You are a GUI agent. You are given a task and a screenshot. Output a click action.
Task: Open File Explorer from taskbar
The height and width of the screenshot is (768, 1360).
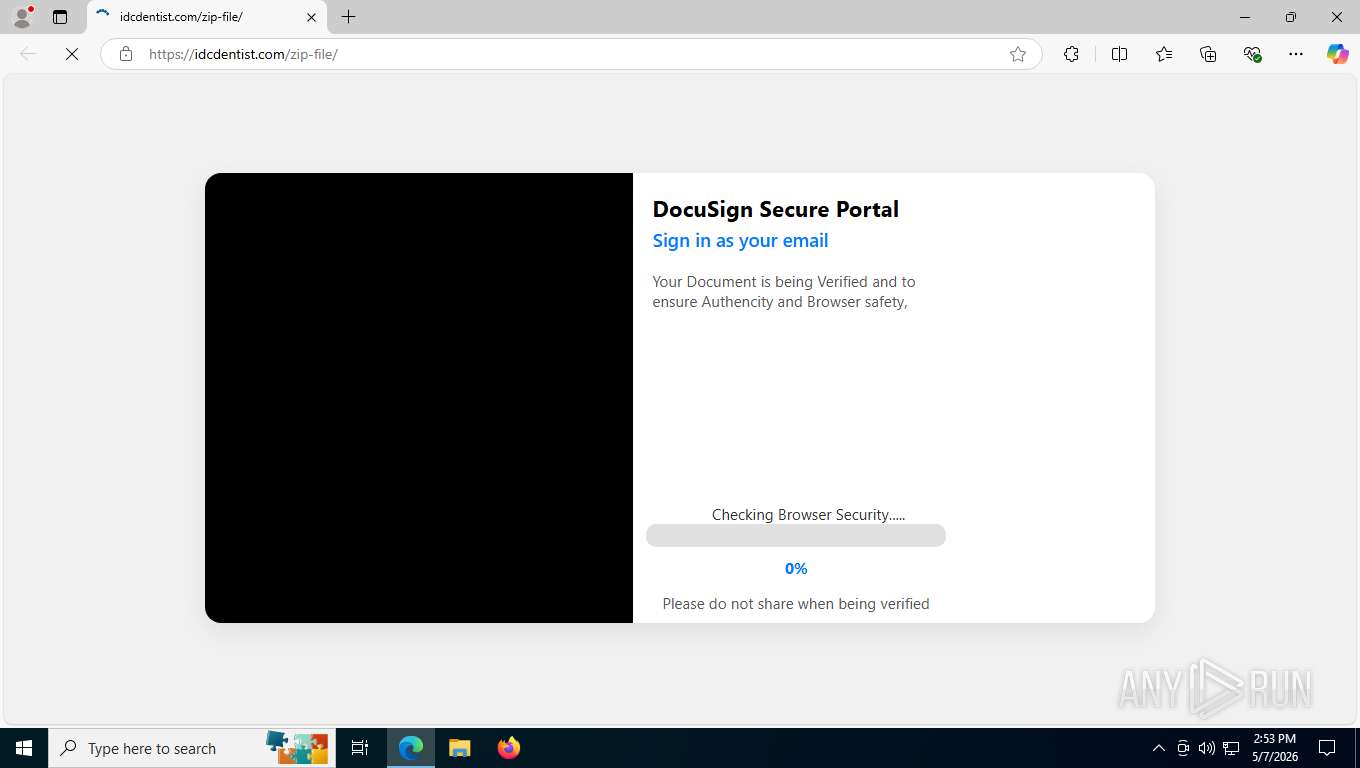tap(459, 748)
